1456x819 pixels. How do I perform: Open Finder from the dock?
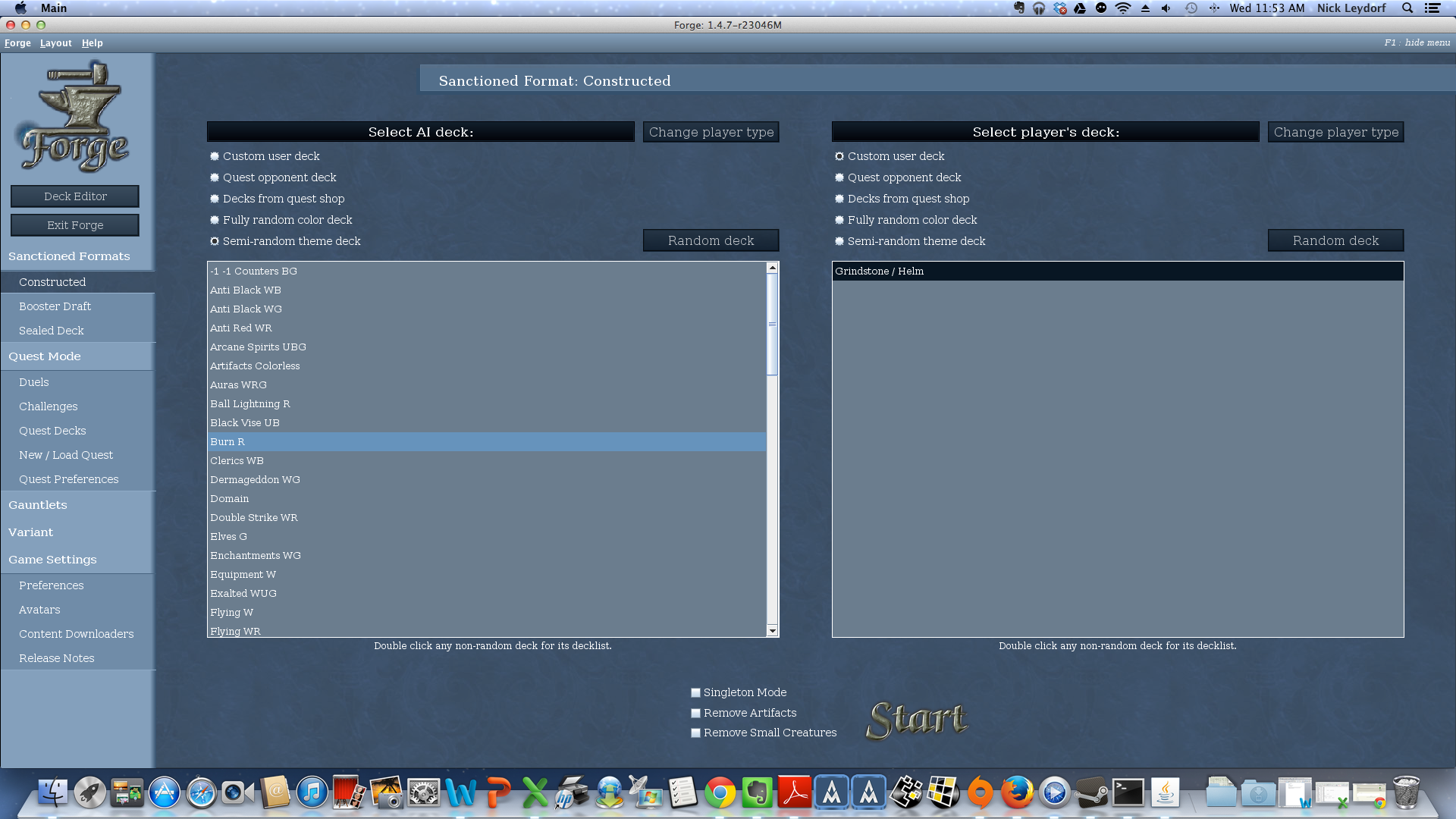[x=53, y=792]
